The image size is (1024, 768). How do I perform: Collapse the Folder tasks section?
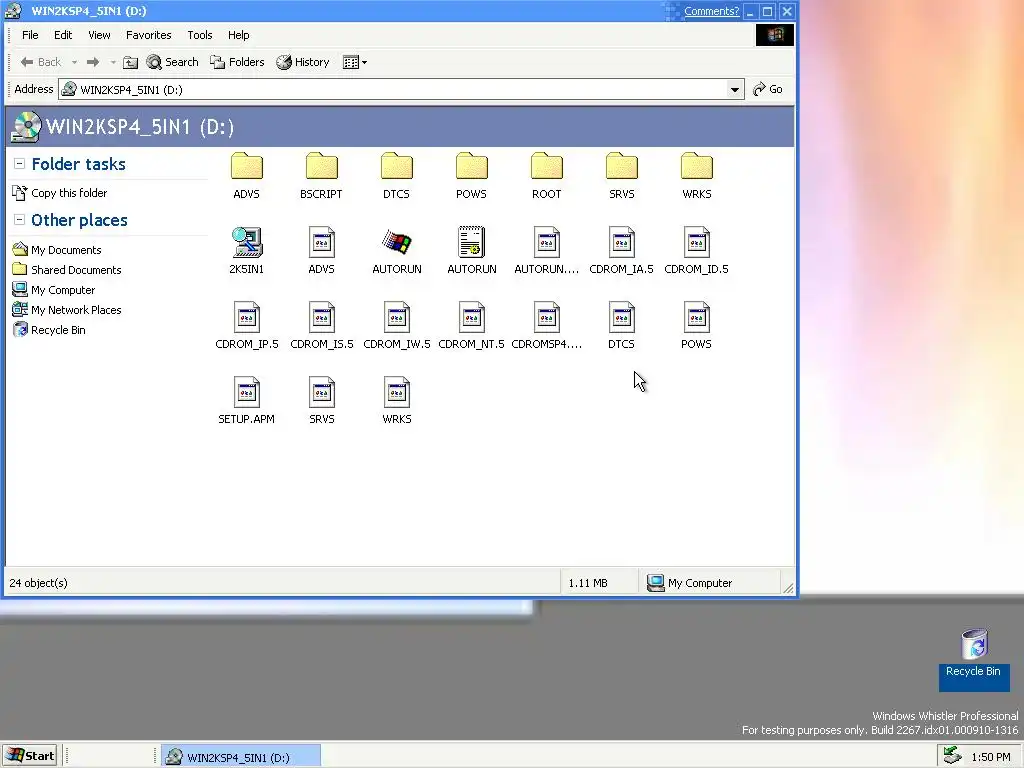pos(20,164)
